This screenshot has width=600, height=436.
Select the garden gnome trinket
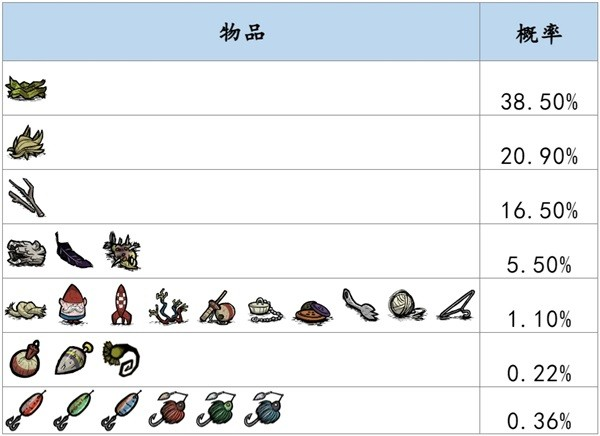(73, 305)
